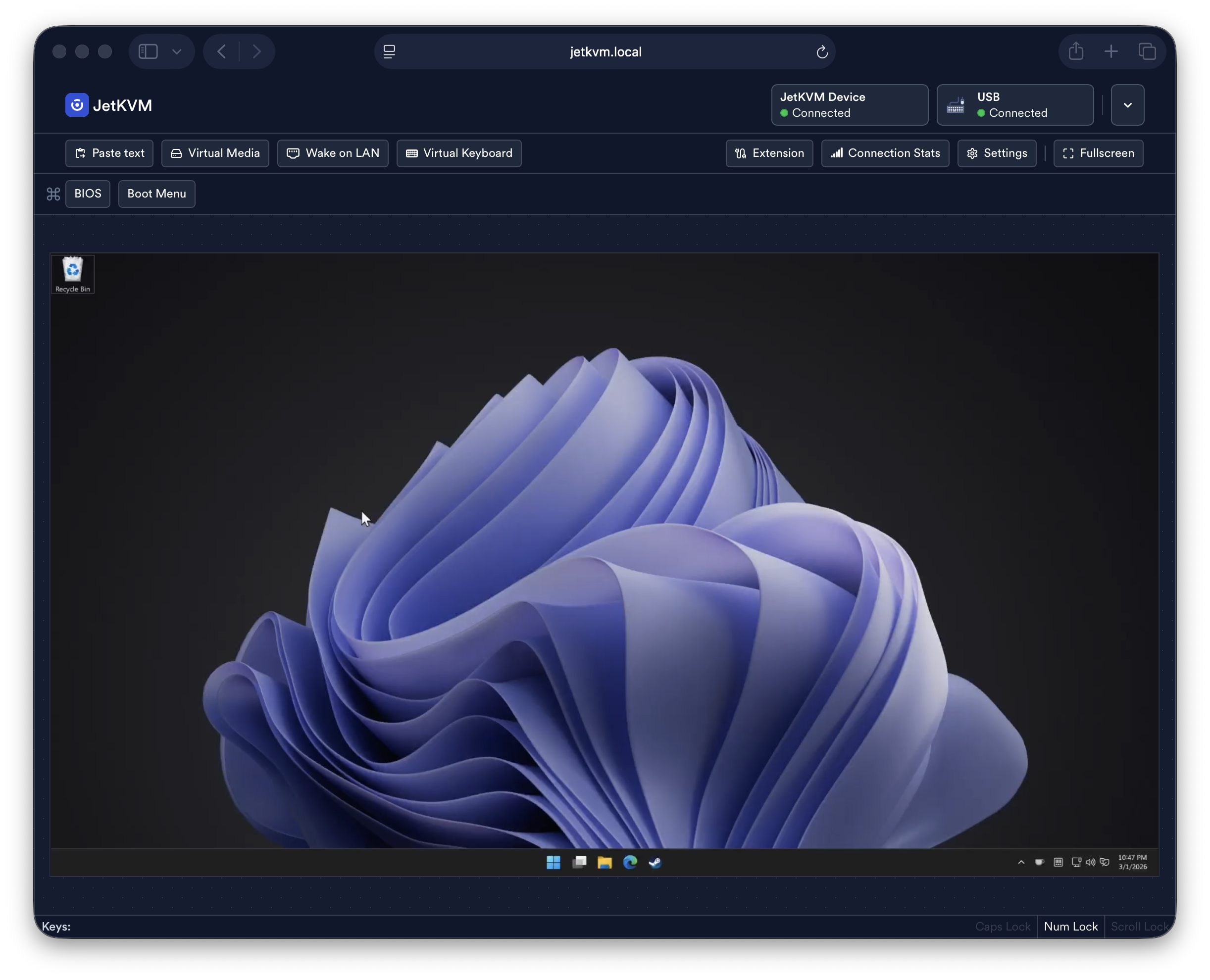The width and height of the screenshot is (1210, 980).
Task: Run the BIOS macro button
Action: pyautogui.click(x=88, y=194)
